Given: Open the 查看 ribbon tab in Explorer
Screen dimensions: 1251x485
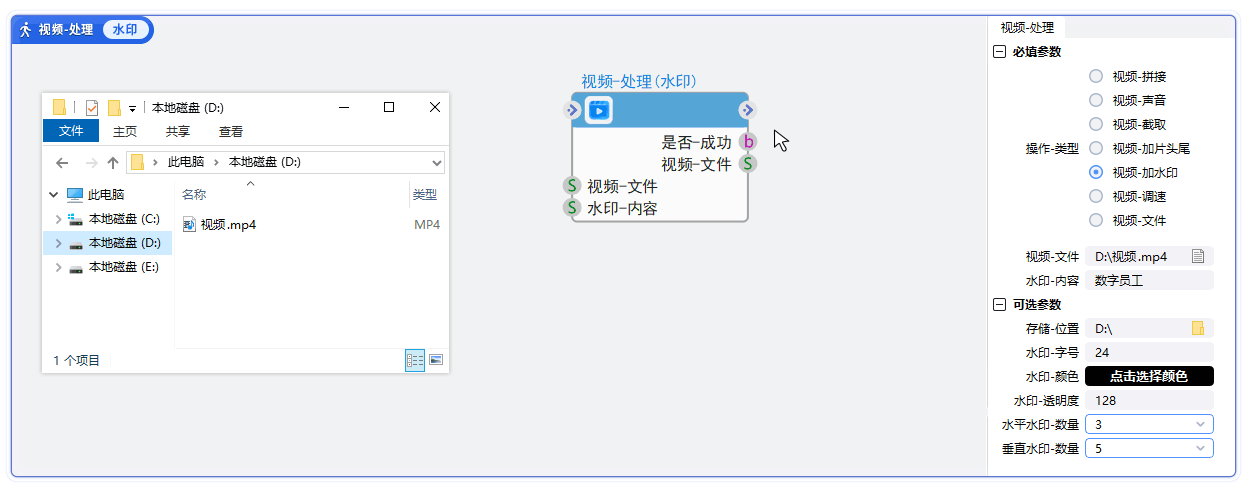Looking at the screenshot, I should pos(231,131).
